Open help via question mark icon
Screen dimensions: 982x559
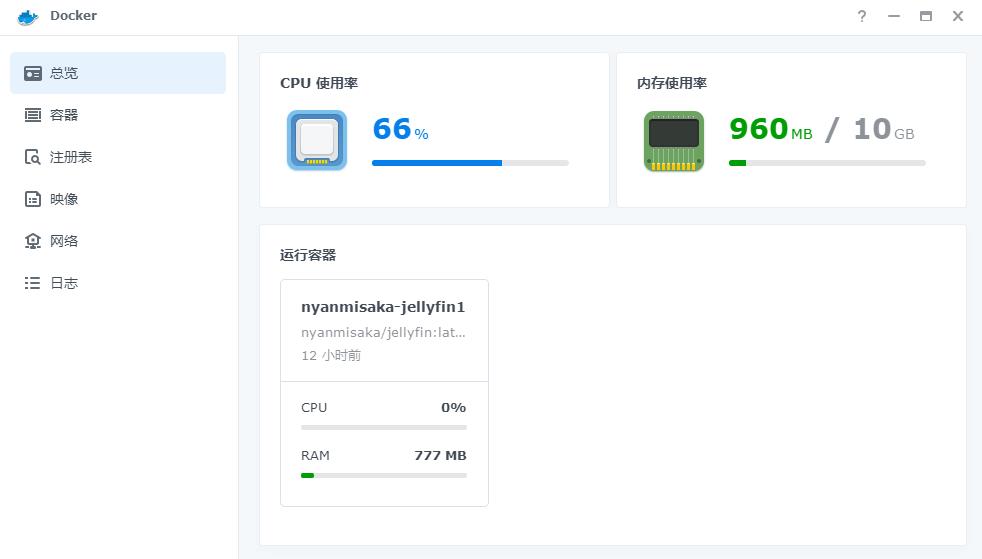click(x=862, y=16)
